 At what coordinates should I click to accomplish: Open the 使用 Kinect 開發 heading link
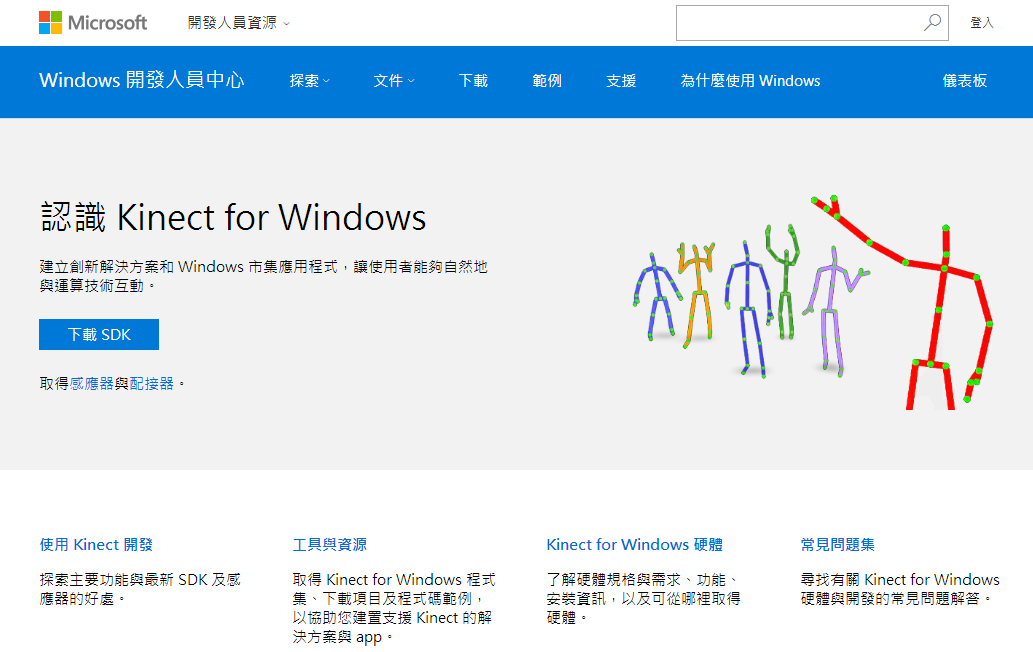96,545
